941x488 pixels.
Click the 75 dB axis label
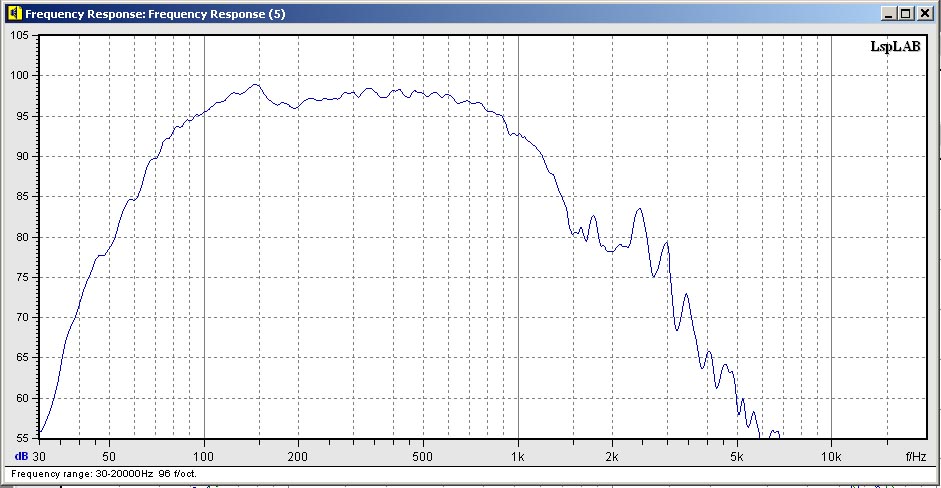pyautogui.click(x=22, y=277)
